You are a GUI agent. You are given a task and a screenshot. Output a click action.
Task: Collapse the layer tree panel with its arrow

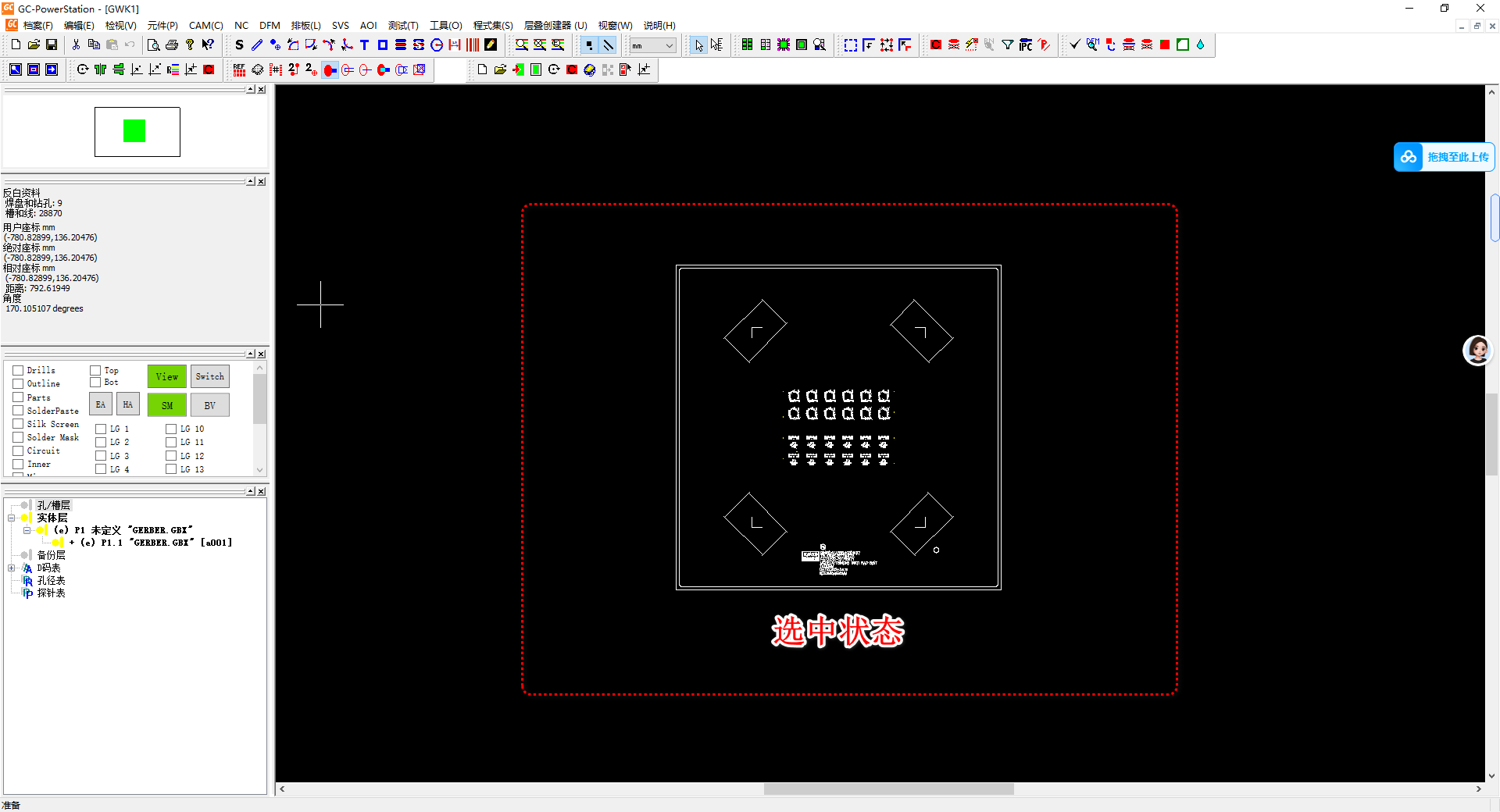coord(251,491)
